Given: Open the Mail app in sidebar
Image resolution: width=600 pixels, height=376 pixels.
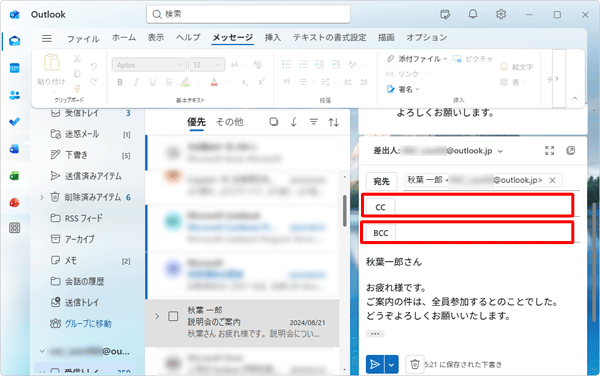Looking at the screenshot, I should coord(15,41).
